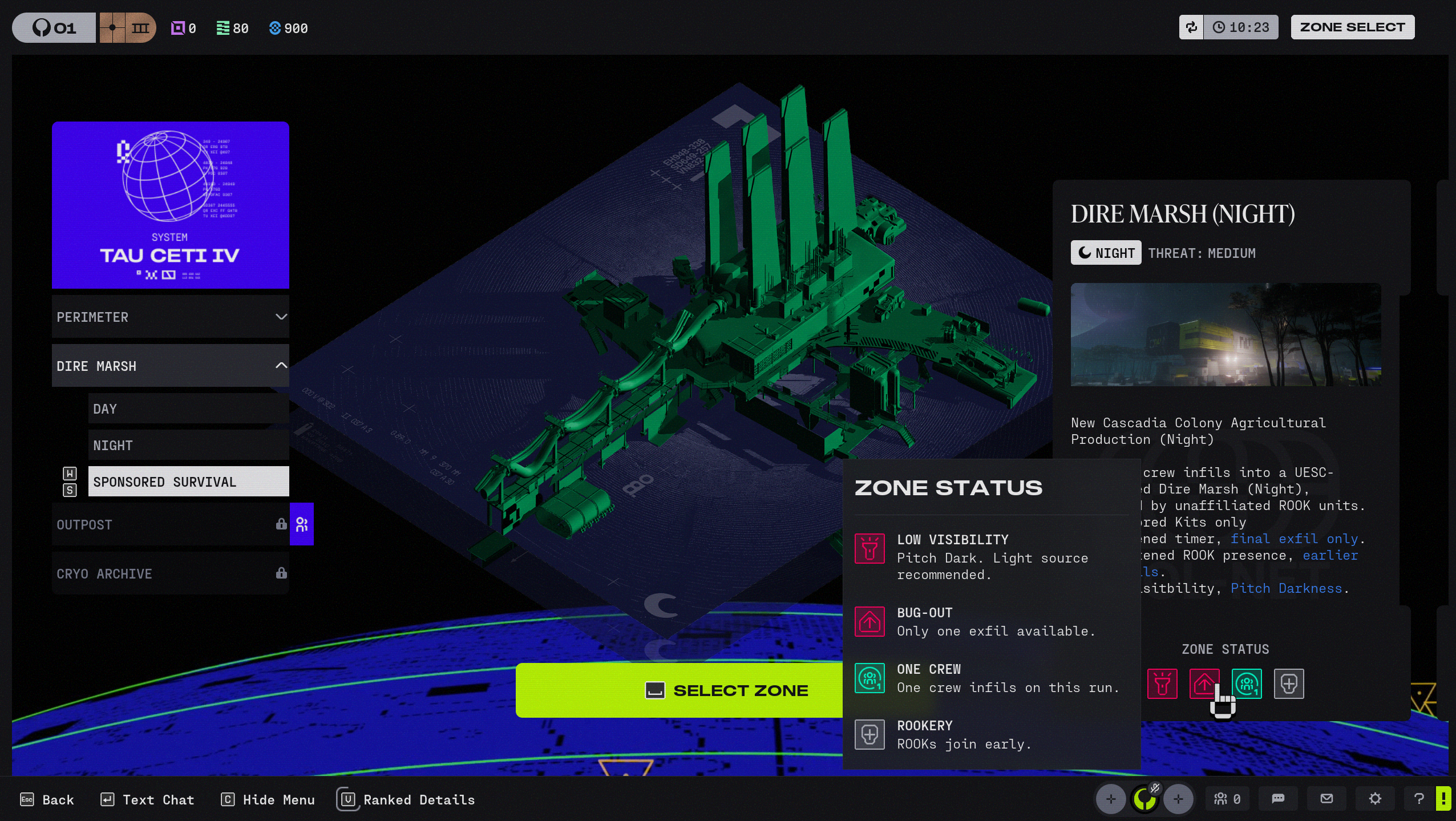This screenshot has width=1456, height=821.
Task: Click the Bug-Out exfil icon in tooltip
Action: coord(869,621)
